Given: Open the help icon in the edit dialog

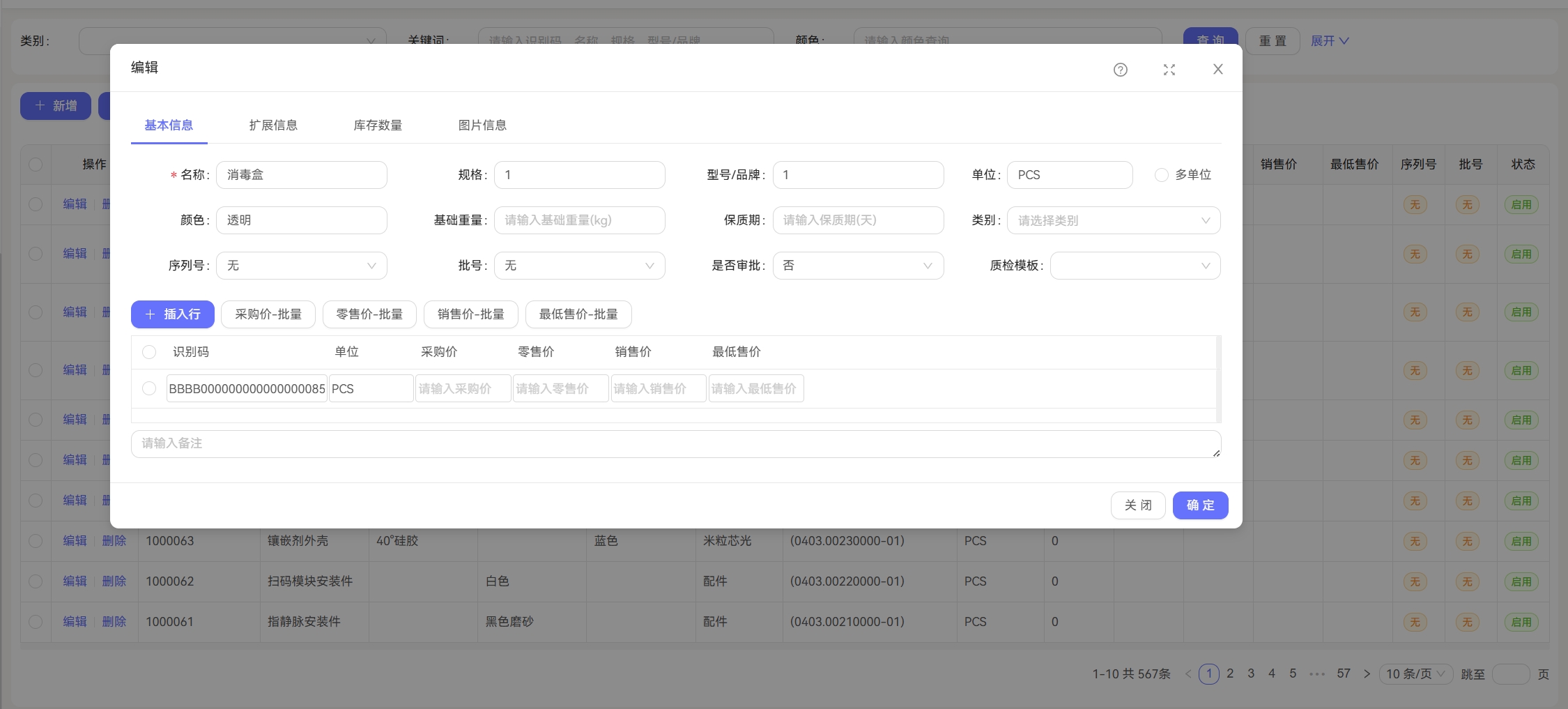Looking at the screenshot, I should [x=1120, y=70].
